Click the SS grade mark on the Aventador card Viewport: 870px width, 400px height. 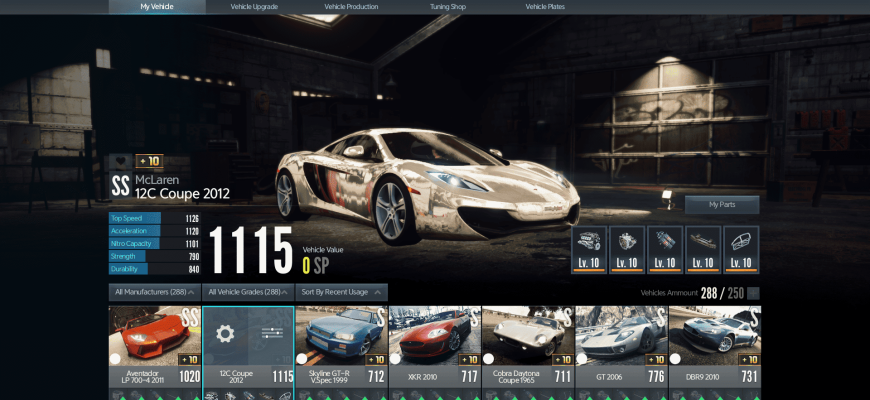[x=190, y=318]
